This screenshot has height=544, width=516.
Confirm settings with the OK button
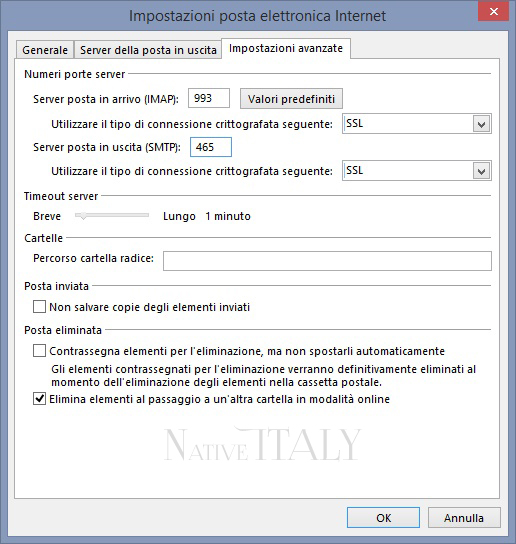pyautogui.click(x=383, y=518)
